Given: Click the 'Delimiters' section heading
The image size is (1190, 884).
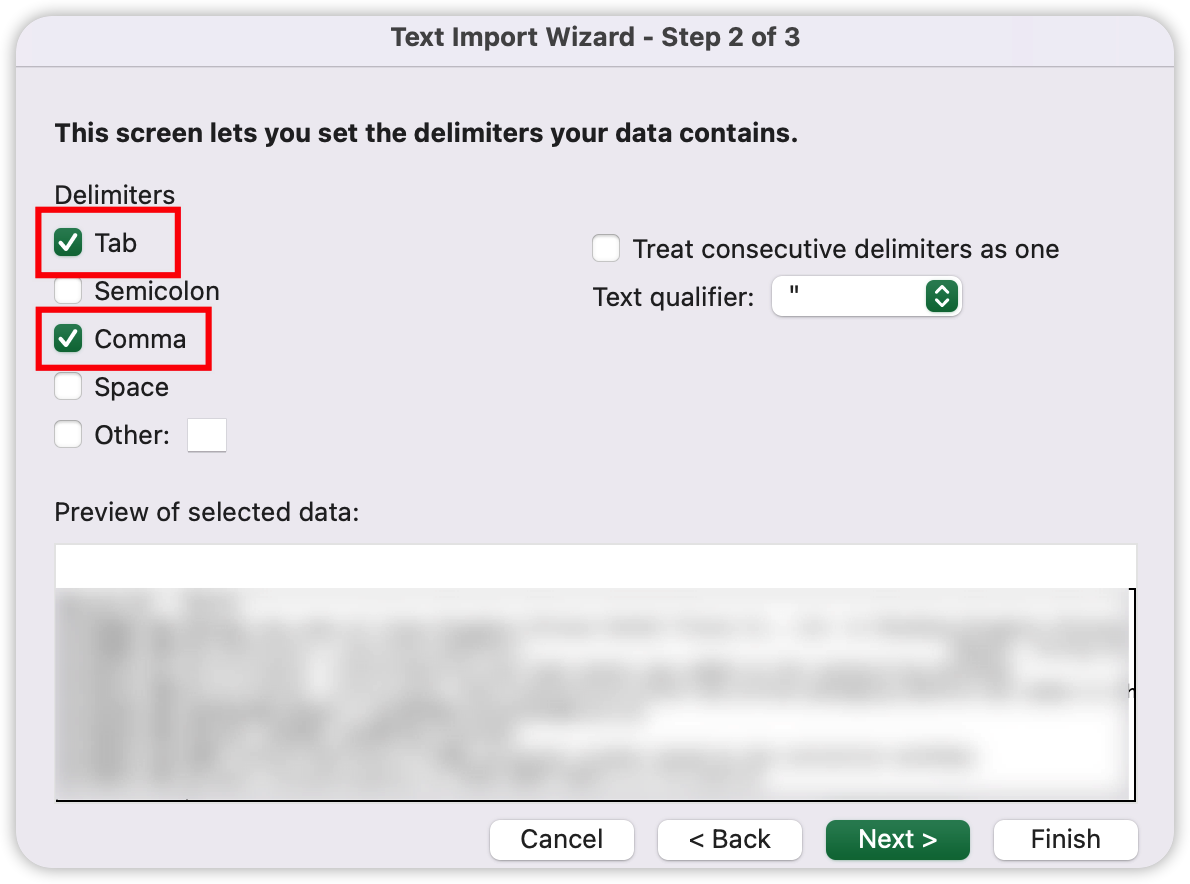Looking at the screenshot, I should click(x=114, y=195).
